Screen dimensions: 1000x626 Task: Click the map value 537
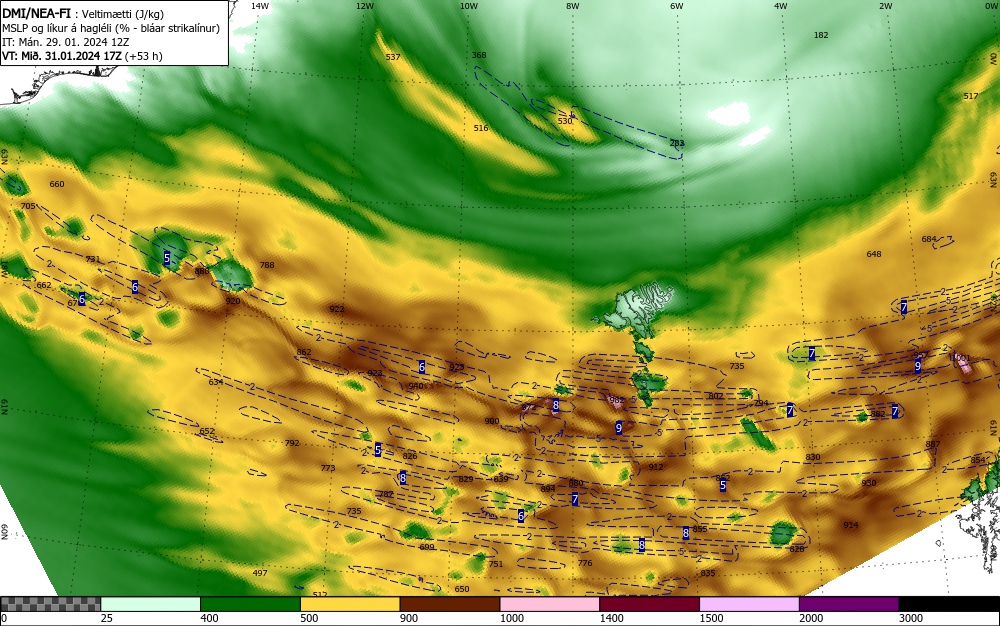pos(393,57)
